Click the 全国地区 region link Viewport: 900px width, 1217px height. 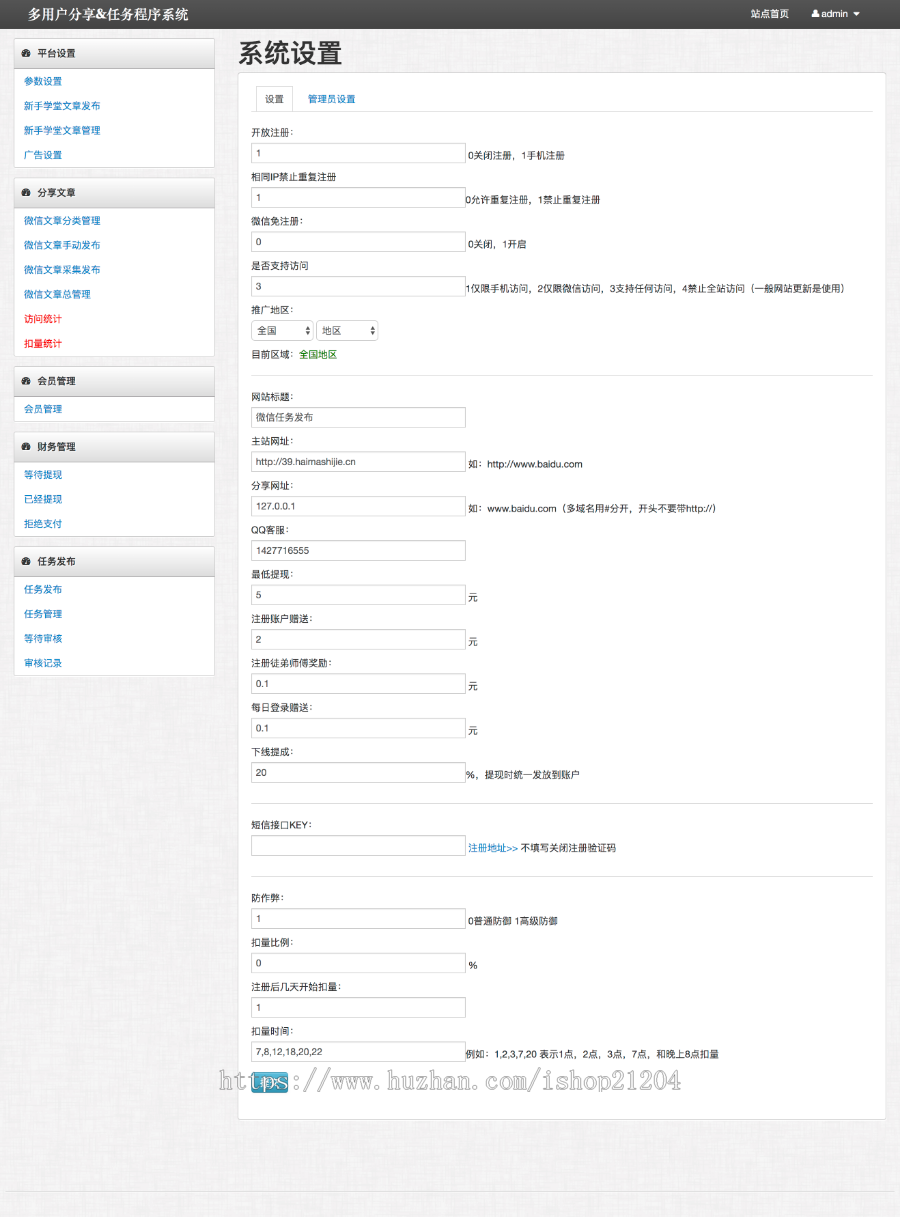(x=318, y=353)
